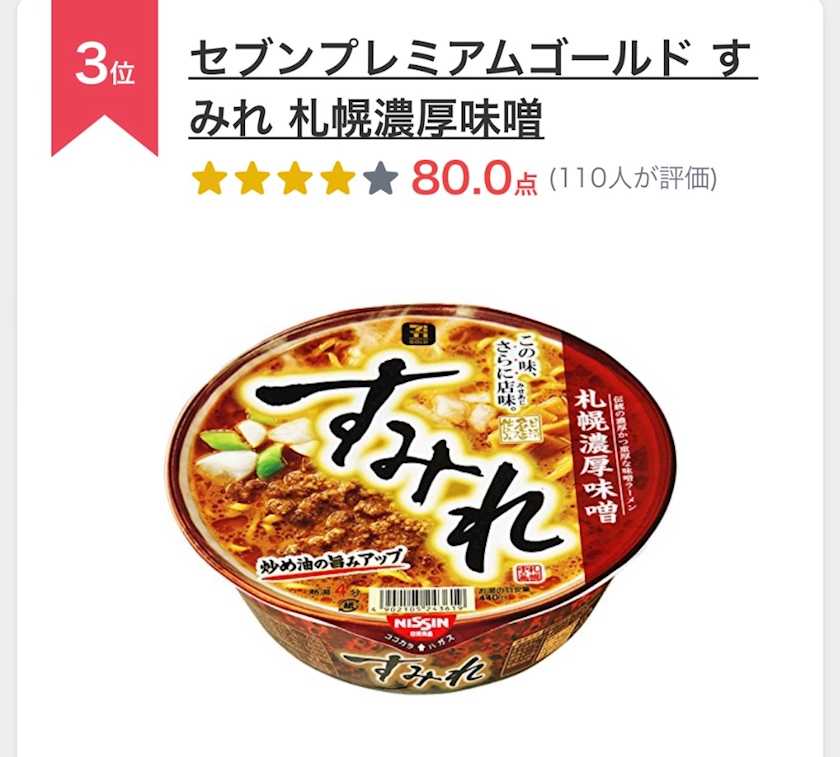Viewport: 840px width, 757px height.
Task: Click the NISSIN logo on the cup
Action: [x=422, y=623]
